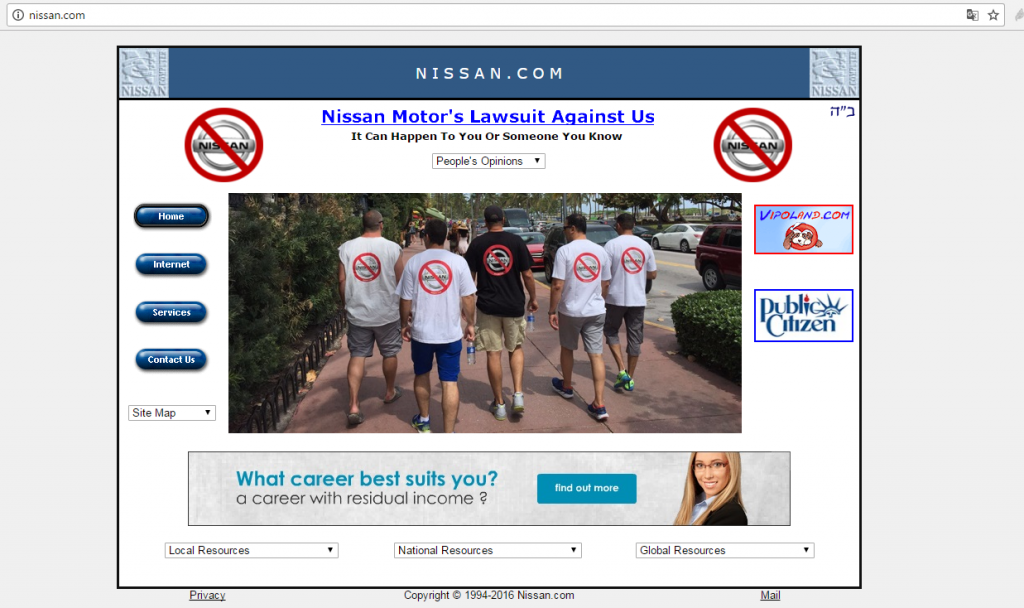Select the Internet navigation button
The image size is (1024, 608).
(x=171, y=264)
